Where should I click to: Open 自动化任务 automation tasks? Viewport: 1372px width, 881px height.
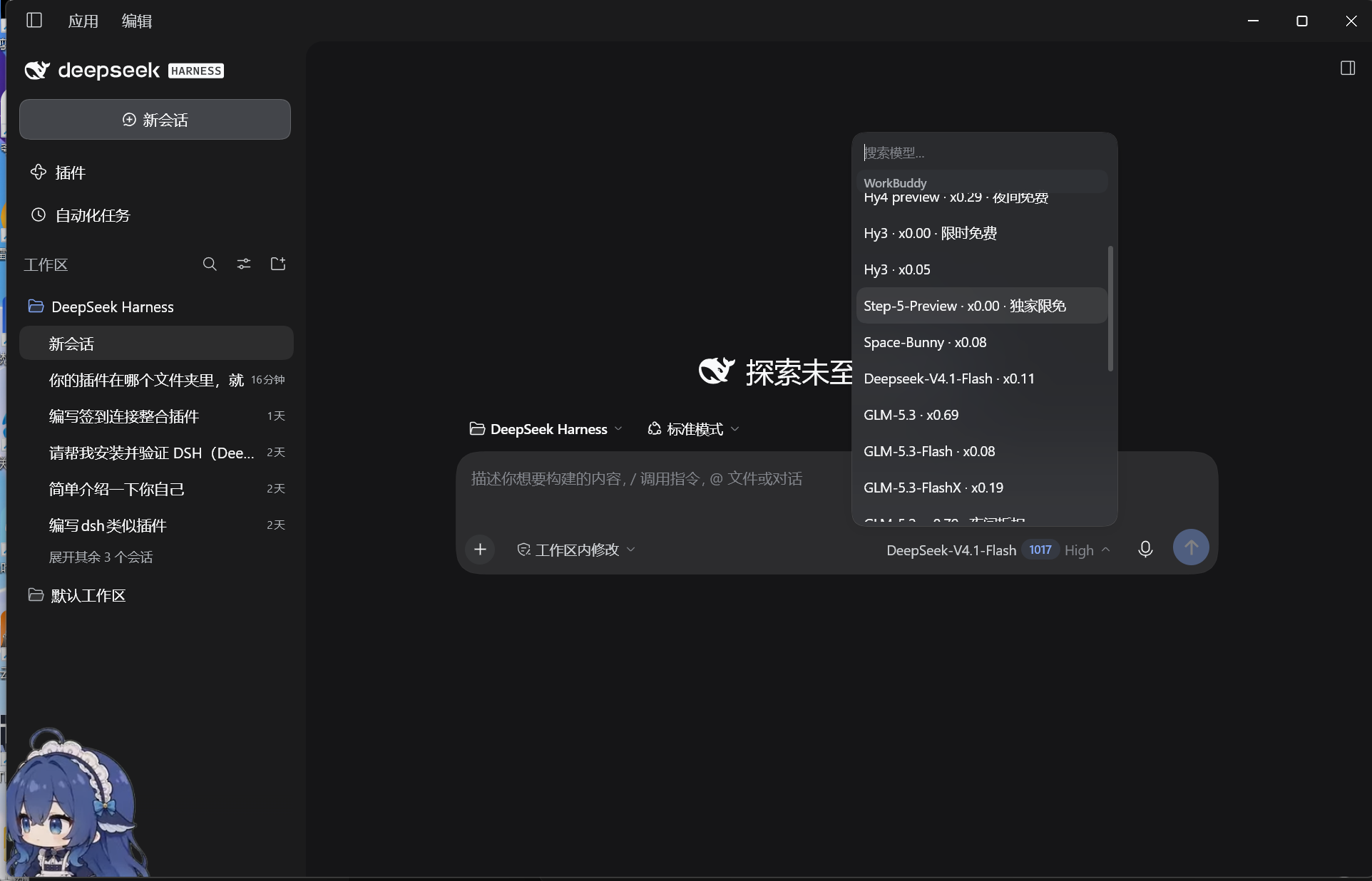point(80,215)
